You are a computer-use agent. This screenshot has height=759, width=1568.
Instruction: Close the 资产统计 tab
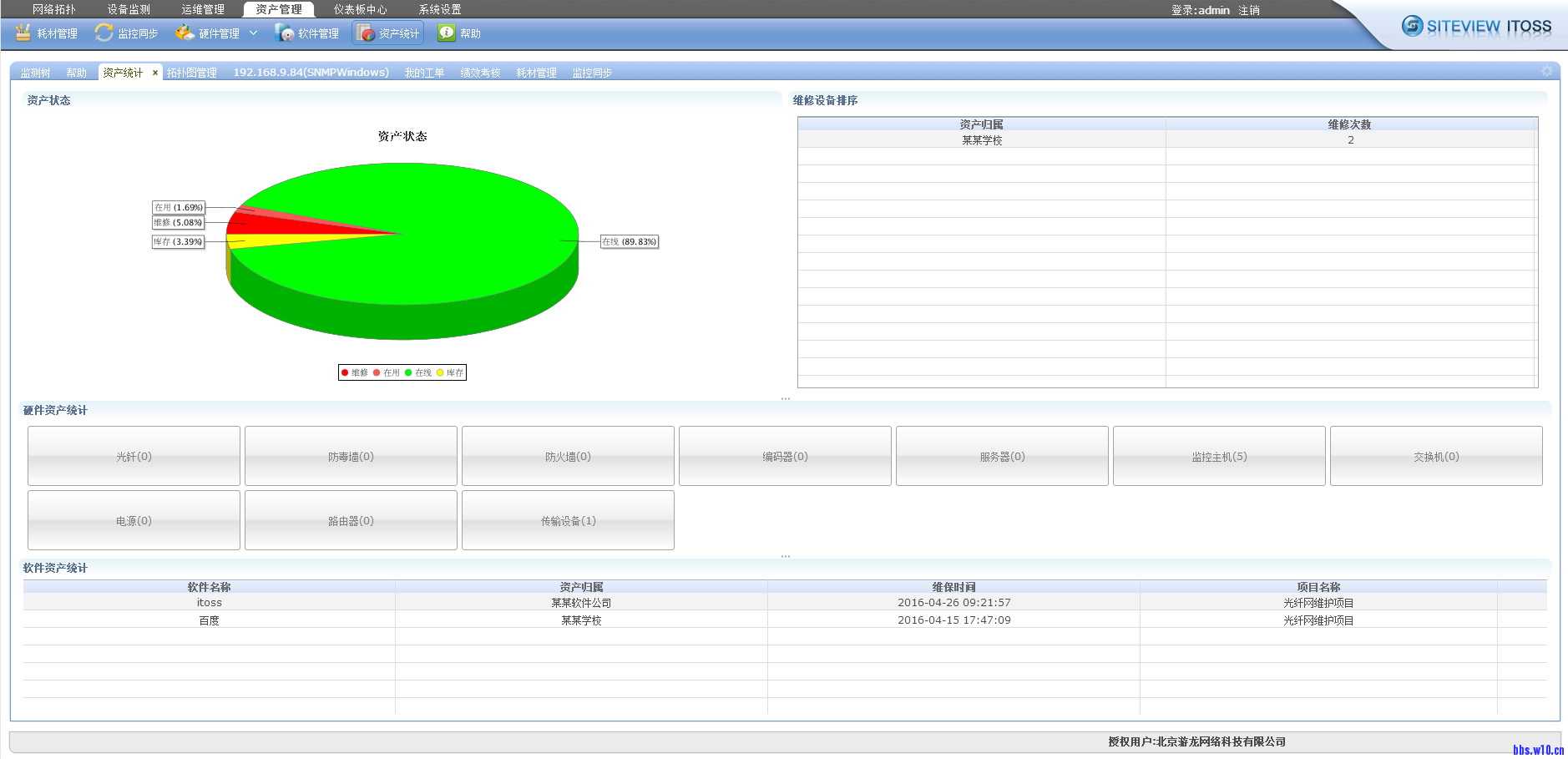(155, 73)
